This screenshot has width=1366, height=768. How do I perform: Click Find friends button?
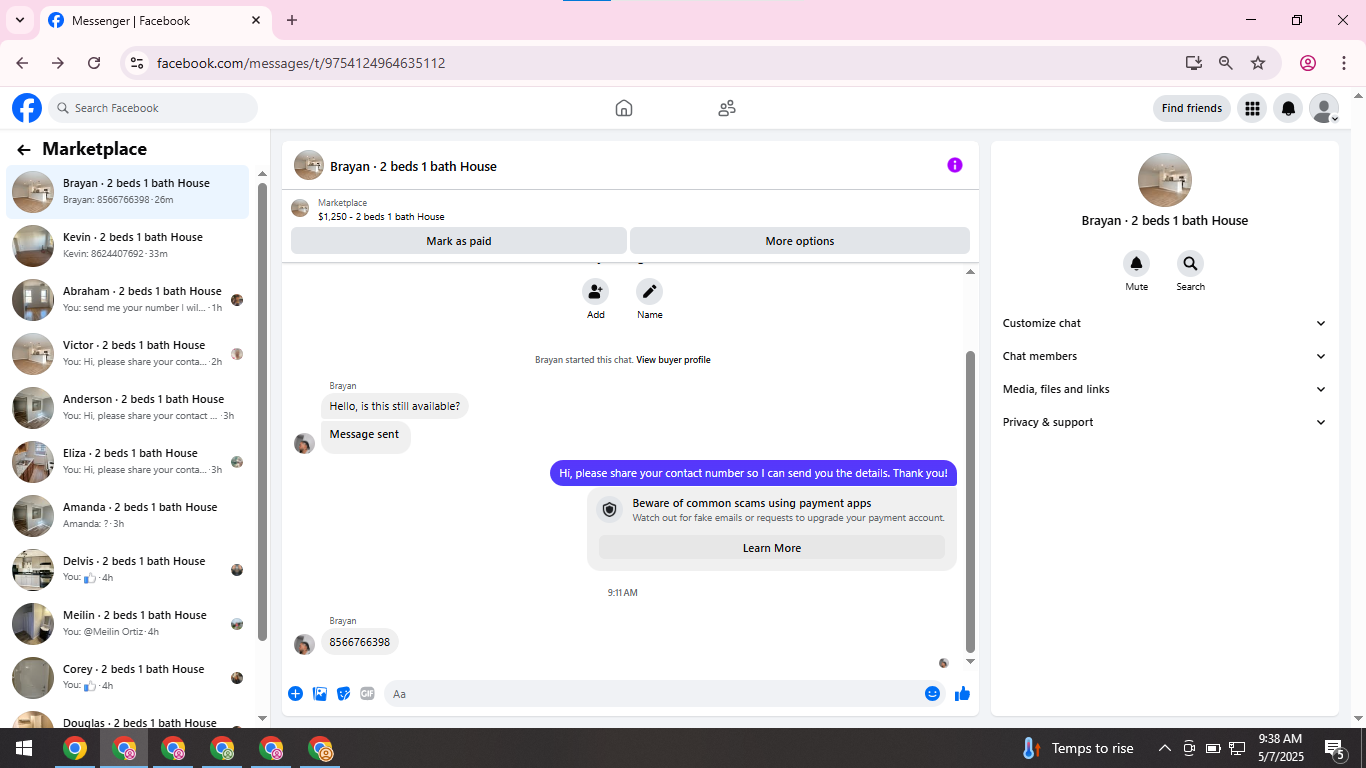pos(1192,108)
